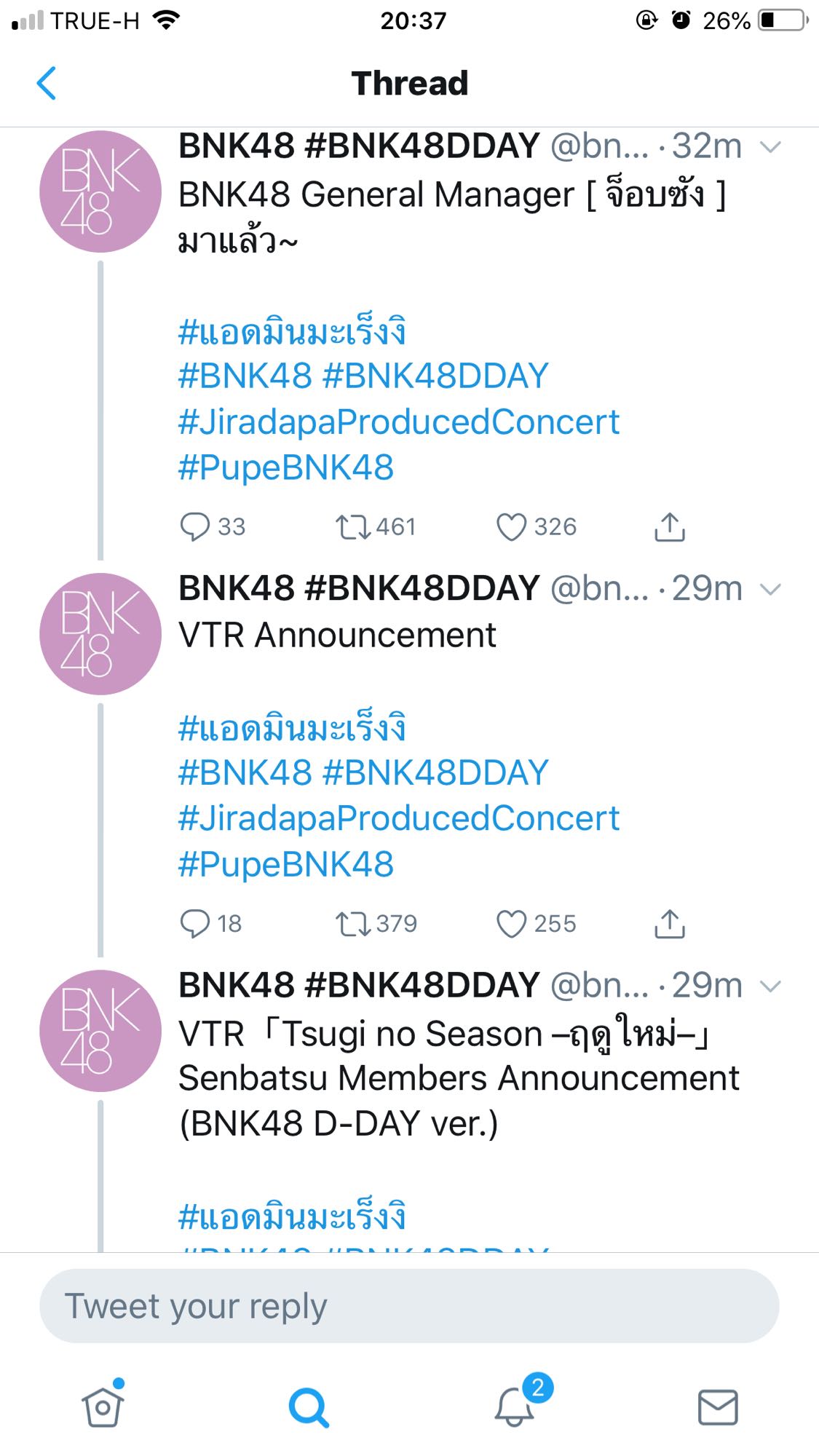
Task: Share the General Manager tweet
Action: [x=669, y=526]
